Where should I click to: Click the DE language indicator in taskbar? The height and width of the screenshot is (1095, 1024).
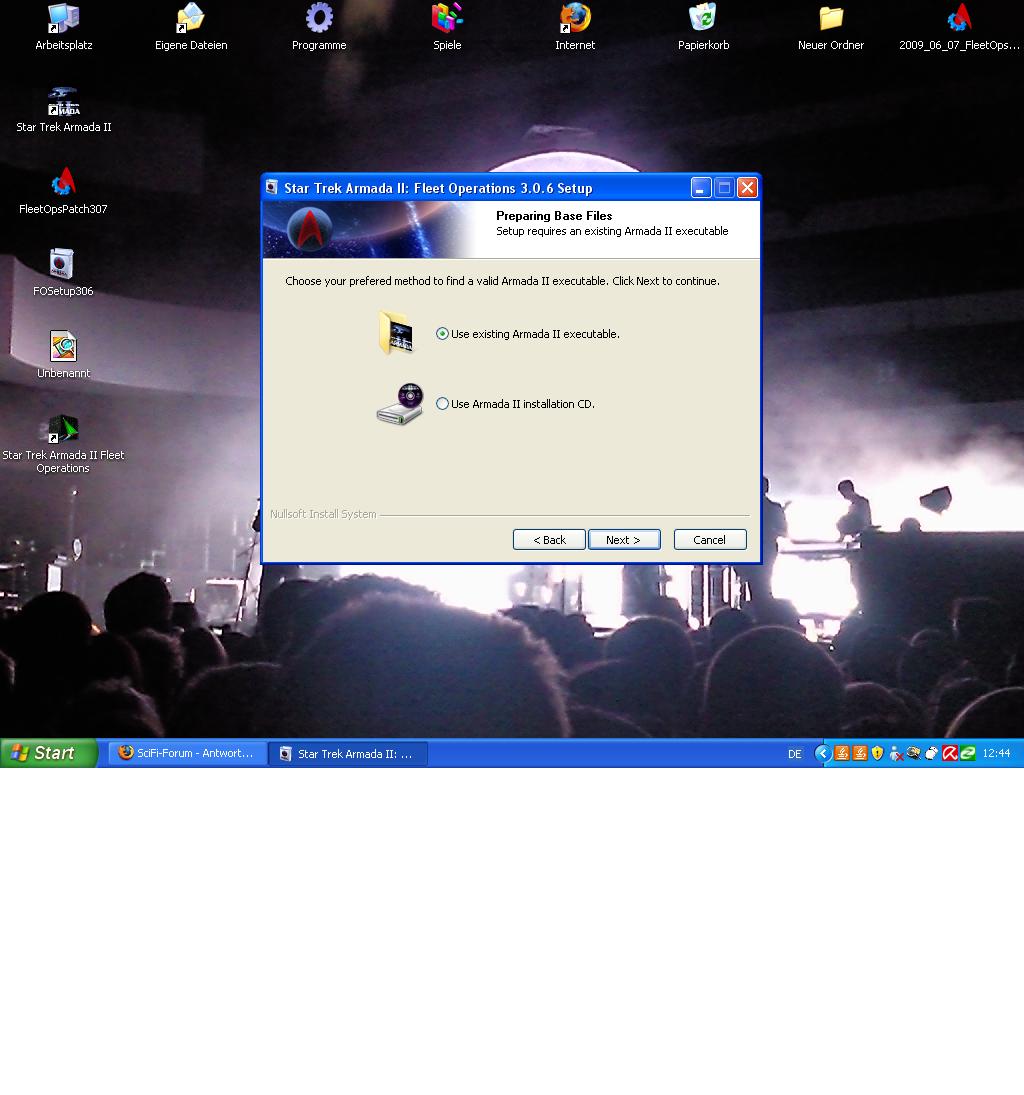pos(795,754)
